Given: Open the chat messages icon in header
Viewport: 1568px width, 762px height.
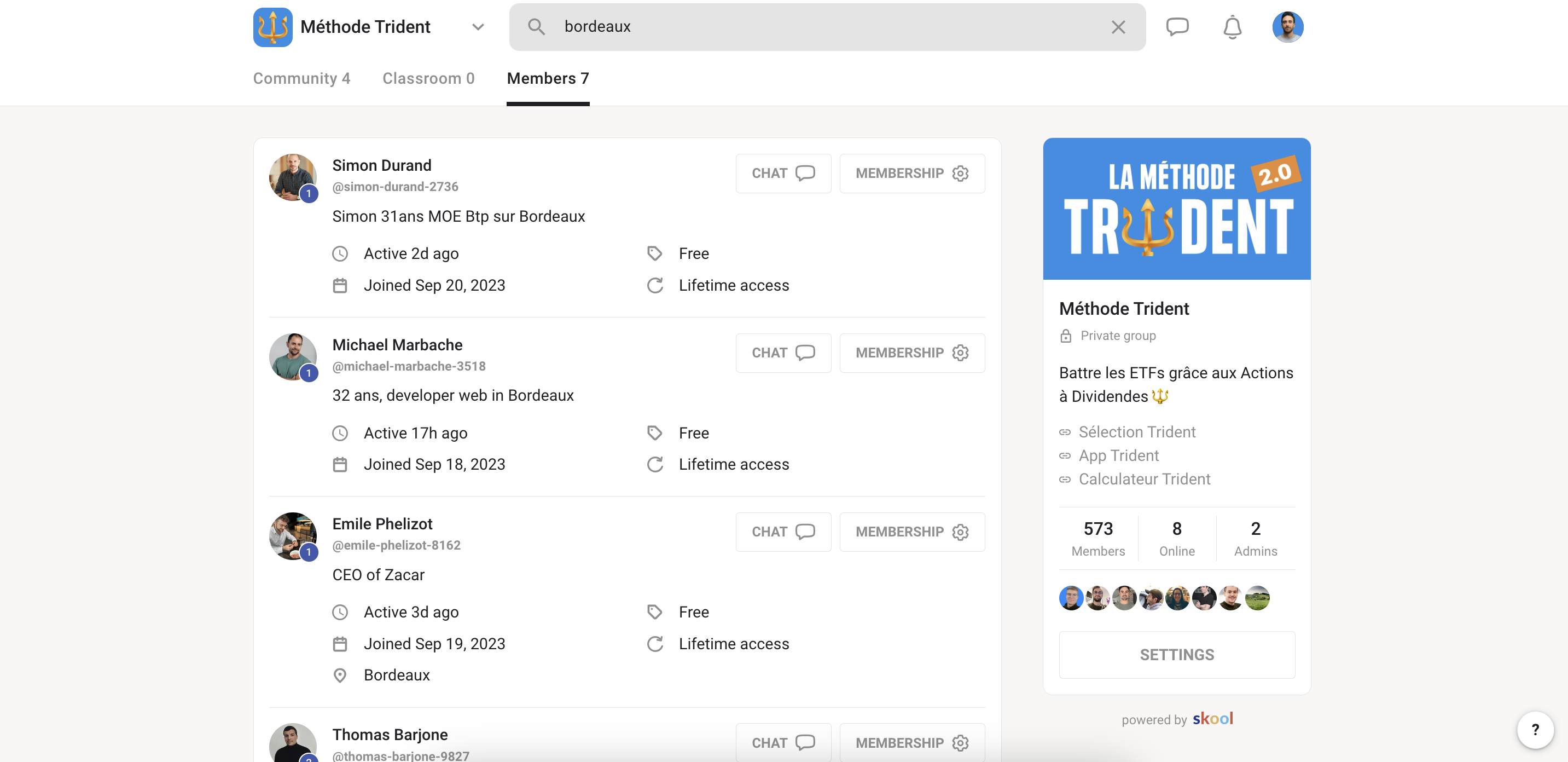Looking at the screenshot, I should [1177, 27].
